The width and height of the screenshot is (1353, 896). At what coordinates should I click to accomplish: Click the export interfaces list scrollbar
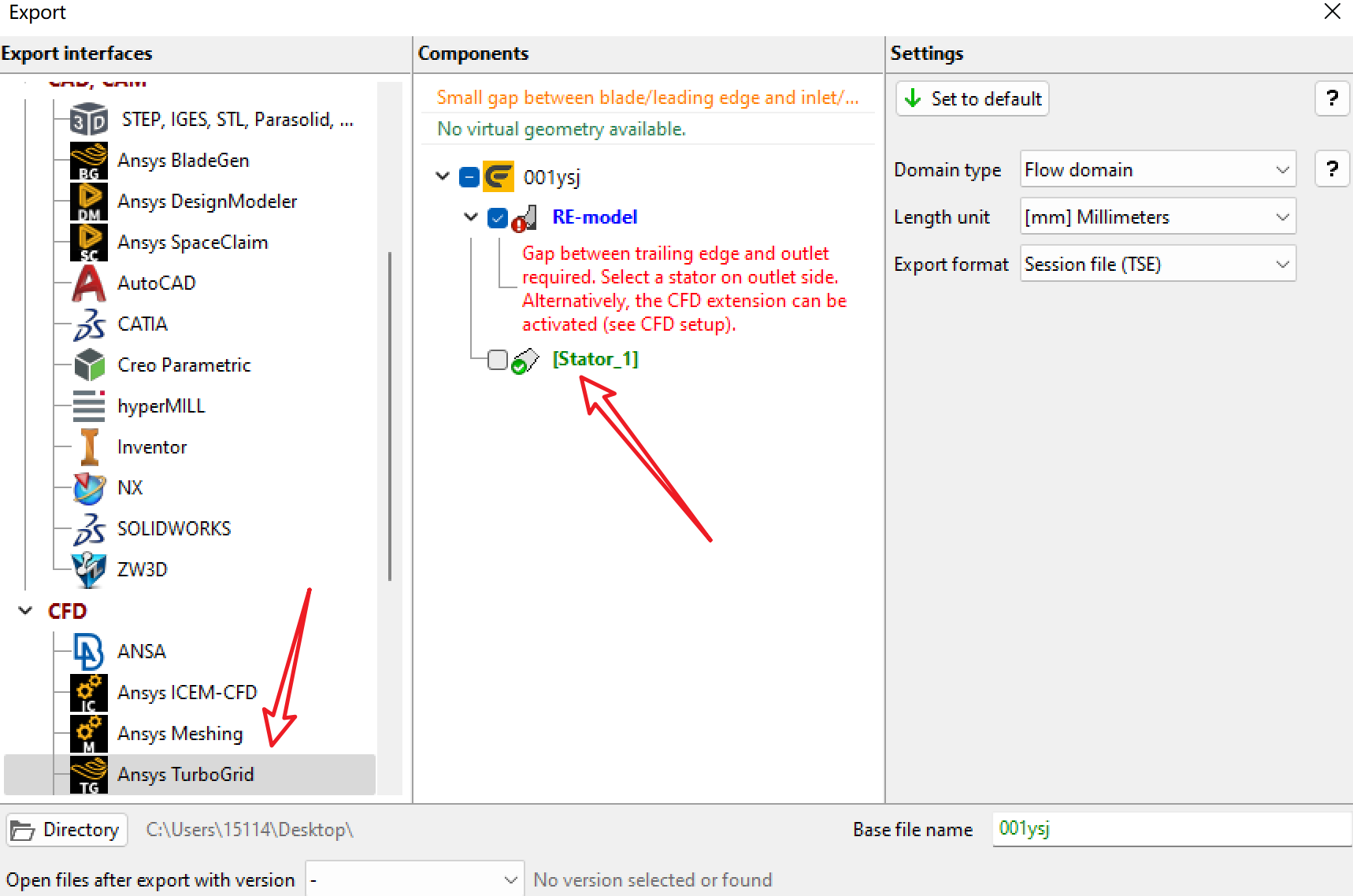pos(390,417)
